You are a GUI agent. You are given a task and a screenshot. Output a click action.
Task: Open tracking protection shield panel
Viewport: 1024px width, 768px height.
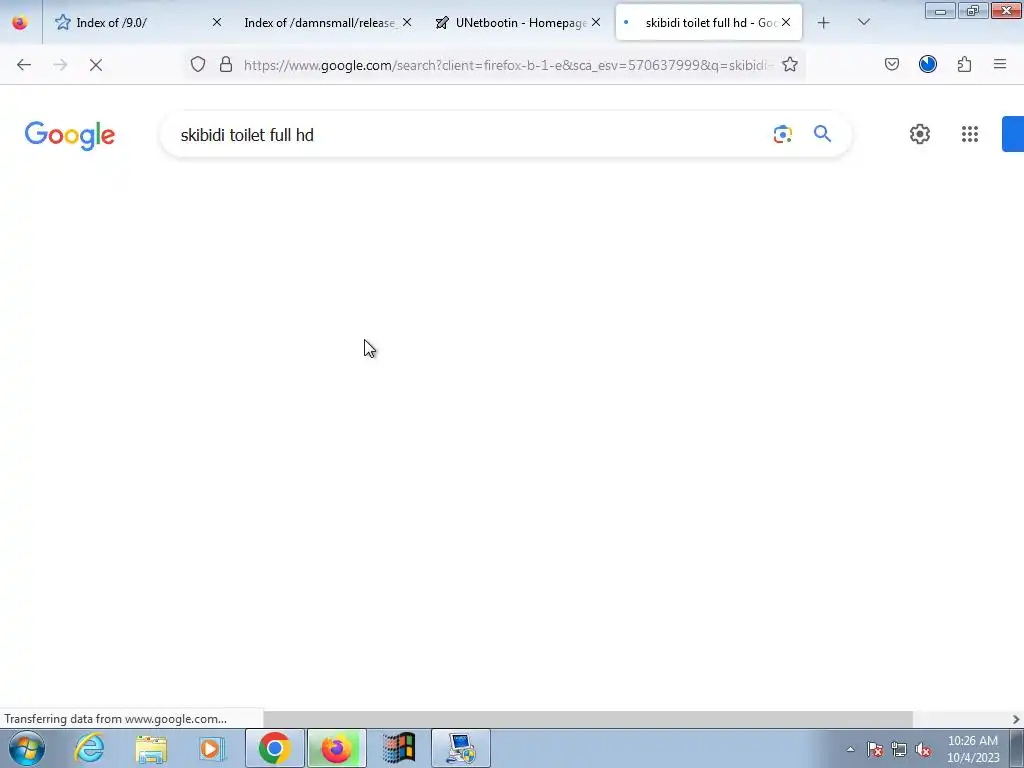(x=198, y=64)
